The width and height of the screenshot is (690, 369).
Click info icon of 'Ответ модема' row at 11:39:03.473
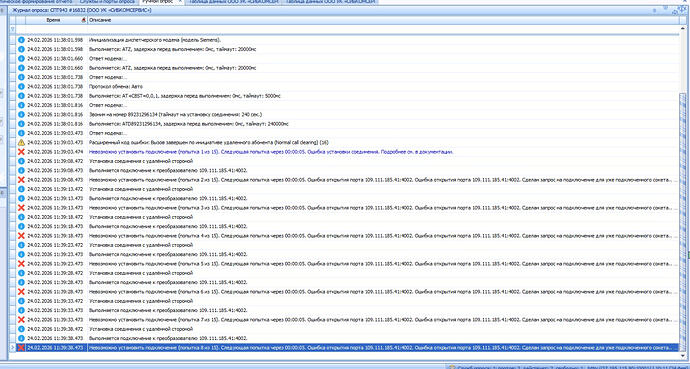(x=21, y=133)
